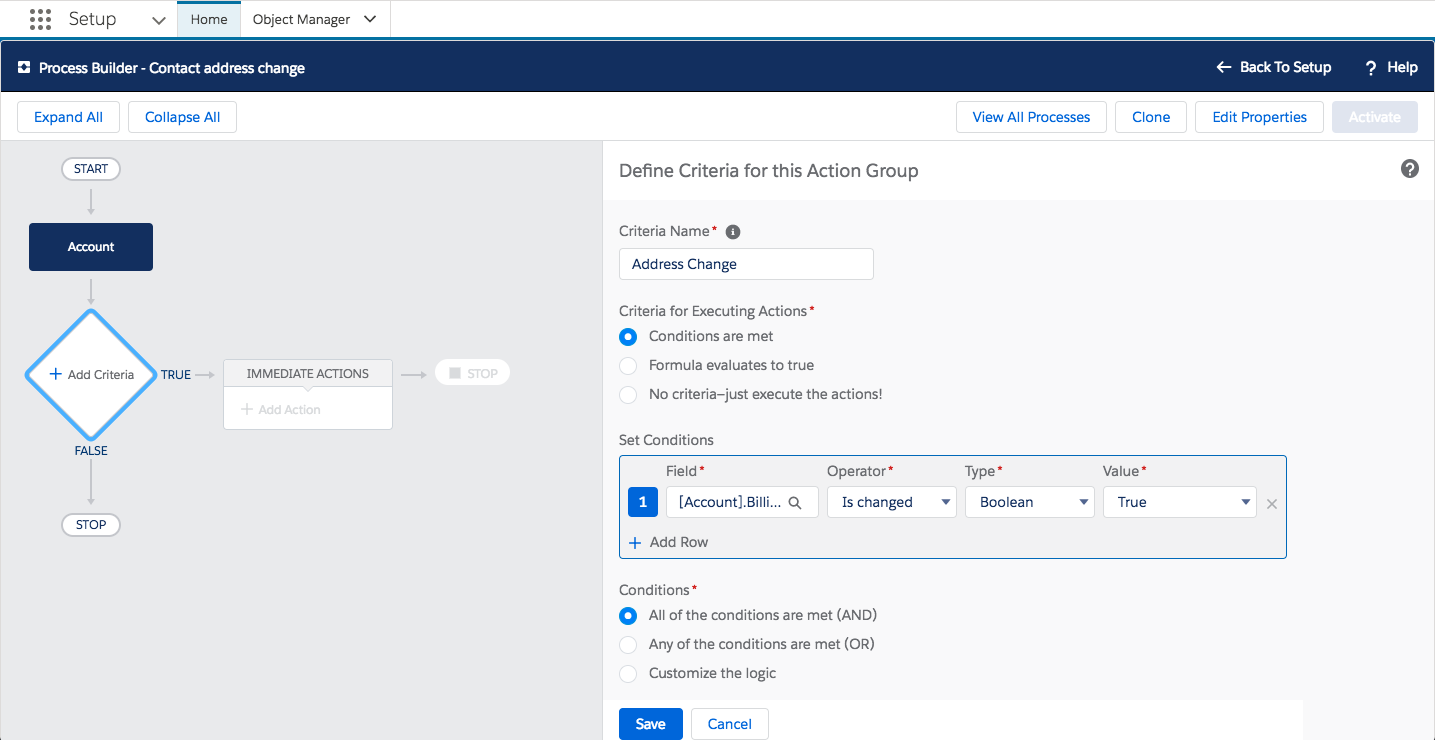Select Formula evaluates to true option
Screen dimensions: 1435x740
point(628,366)
